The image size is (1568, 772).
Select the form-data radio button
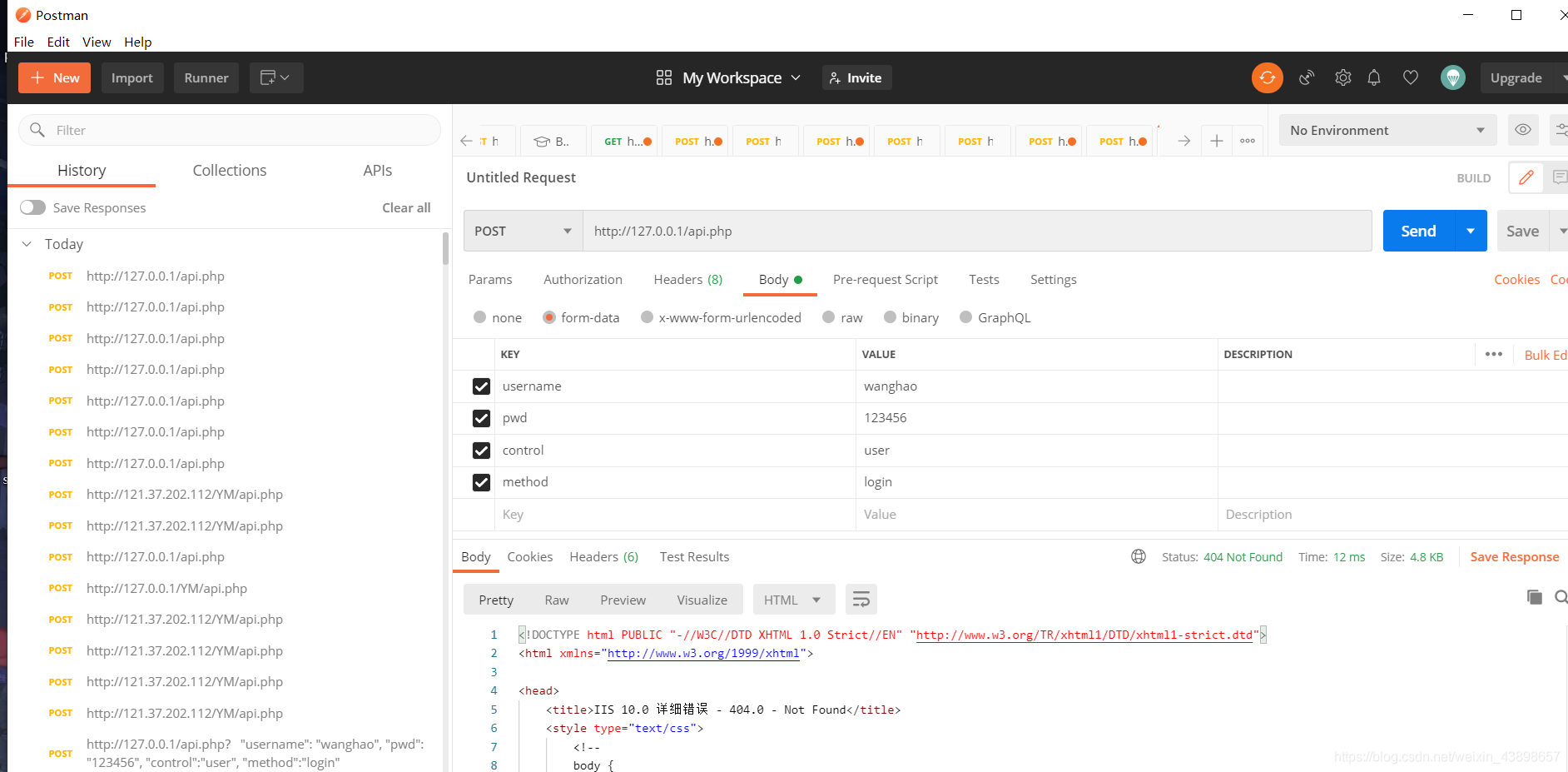[x=549, y=316]
